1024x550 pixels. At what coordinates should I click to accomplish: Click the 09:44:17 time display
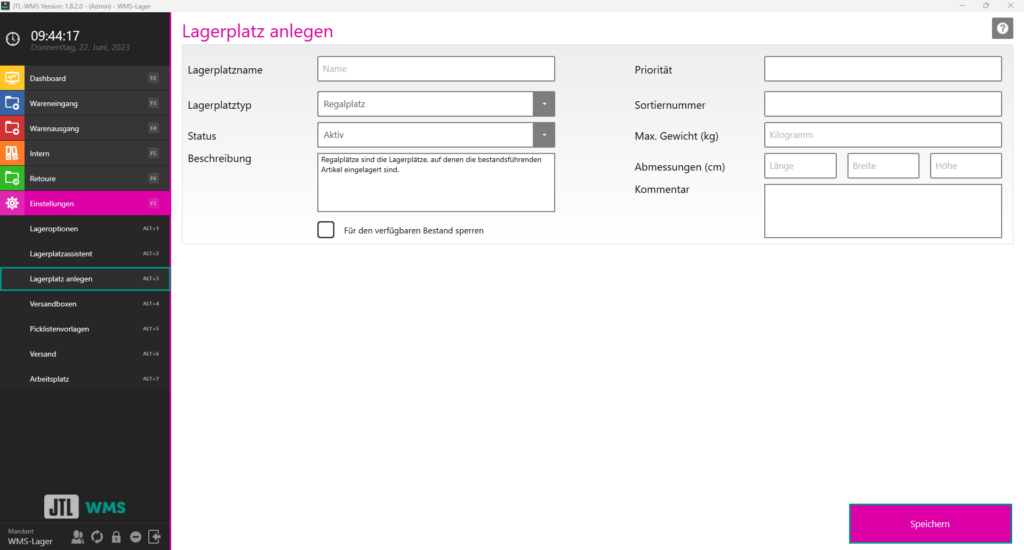click(x=55, y=36)
